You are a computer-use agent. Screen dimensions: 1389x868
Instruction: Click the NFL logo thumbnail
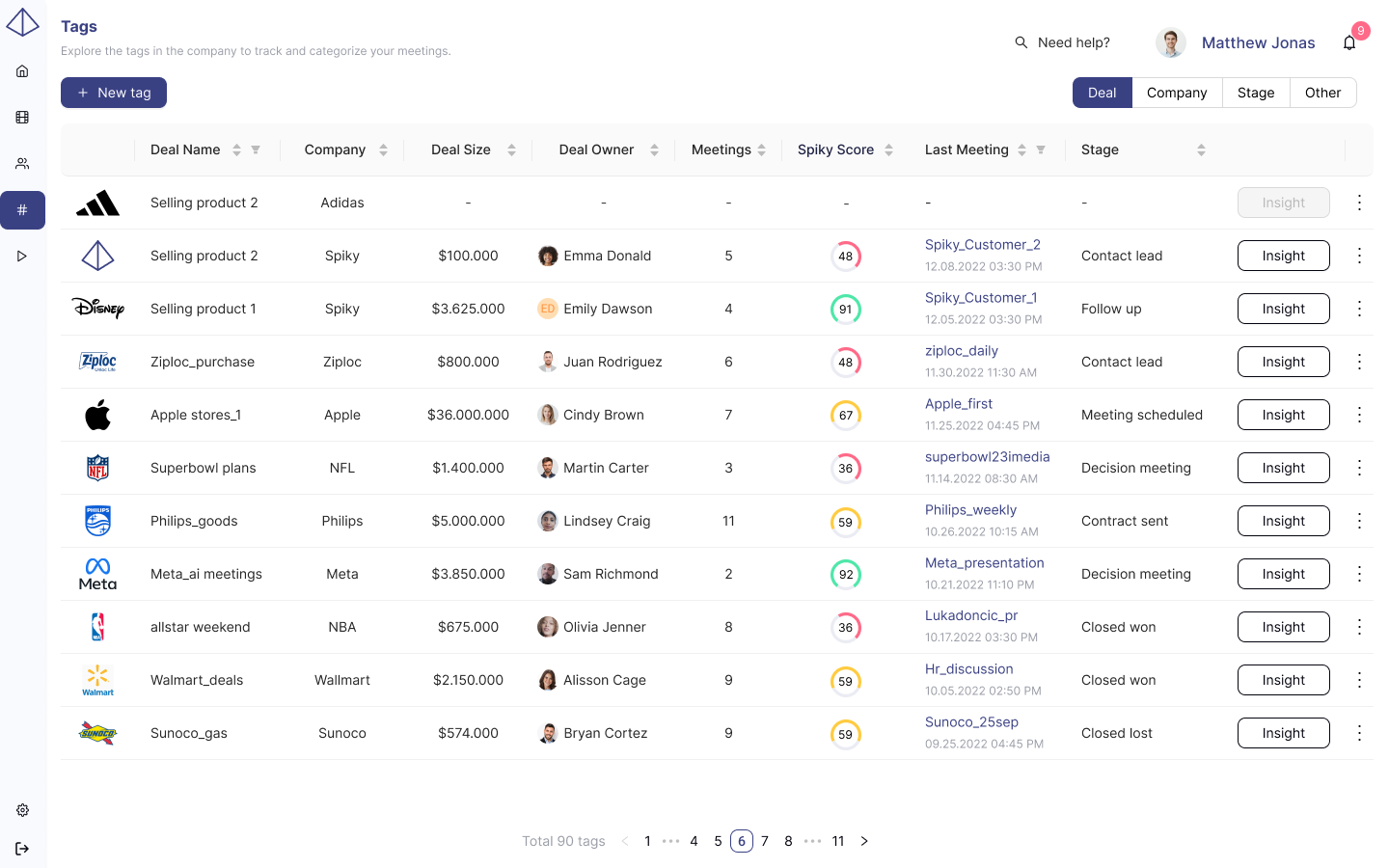point(97,468)
